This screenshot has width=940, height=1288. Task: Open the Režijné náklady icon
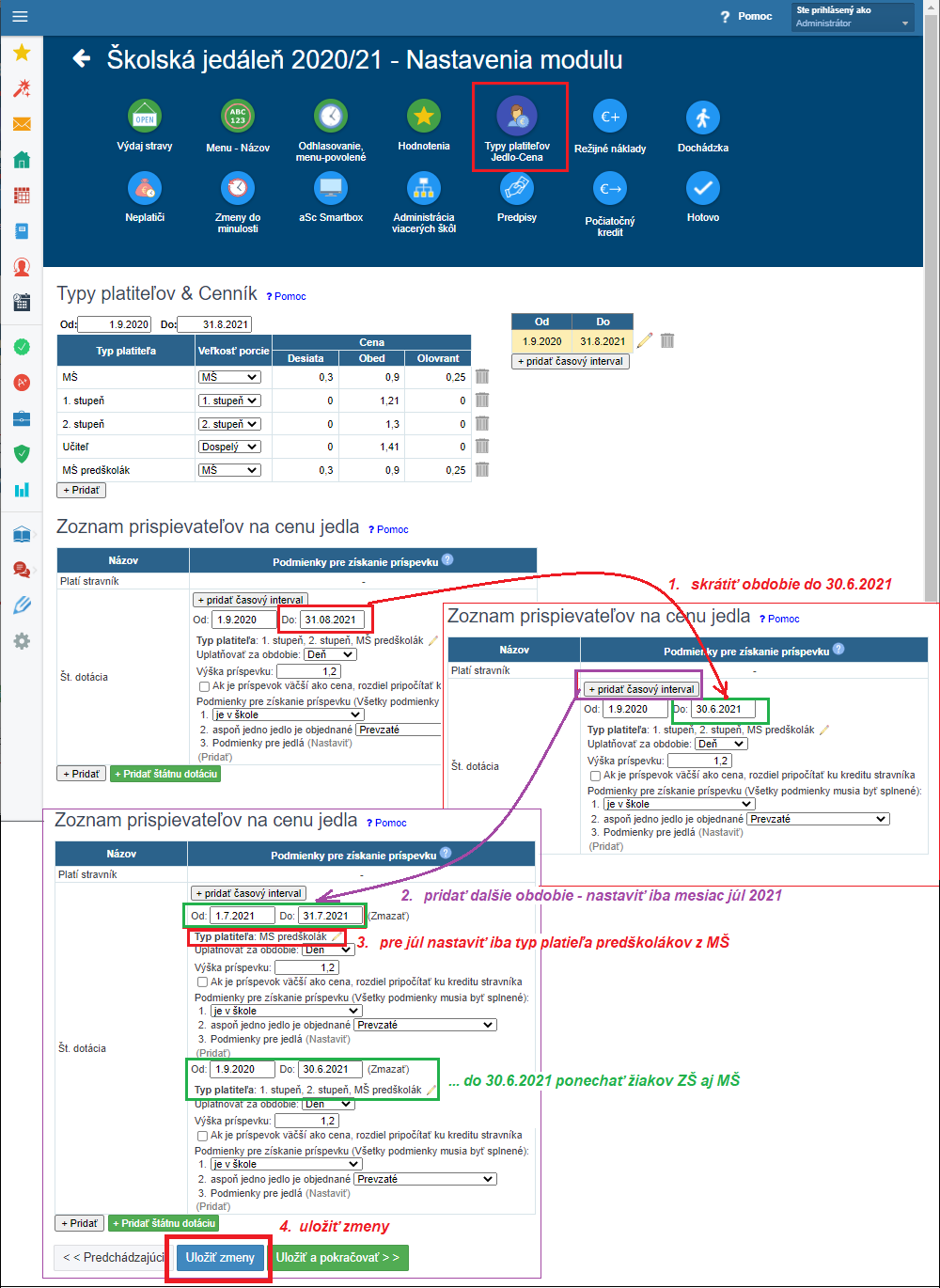610,117
